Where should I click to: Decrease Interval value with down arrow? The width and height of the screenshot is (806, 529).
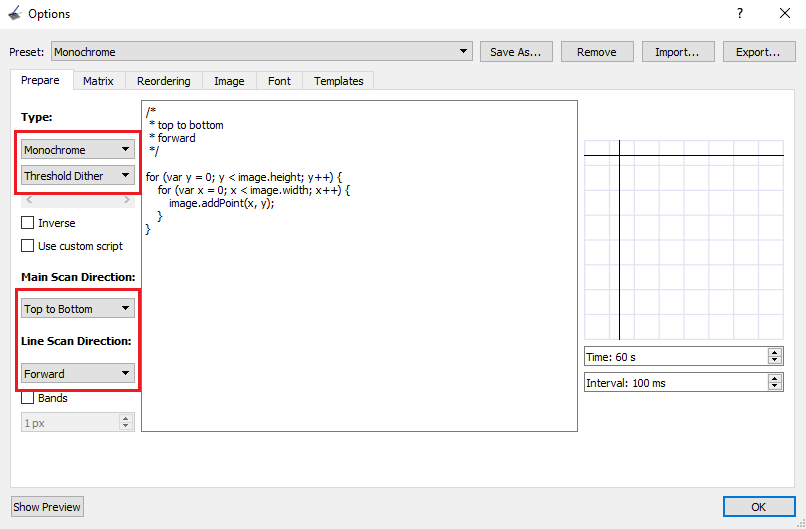[774, 386]
